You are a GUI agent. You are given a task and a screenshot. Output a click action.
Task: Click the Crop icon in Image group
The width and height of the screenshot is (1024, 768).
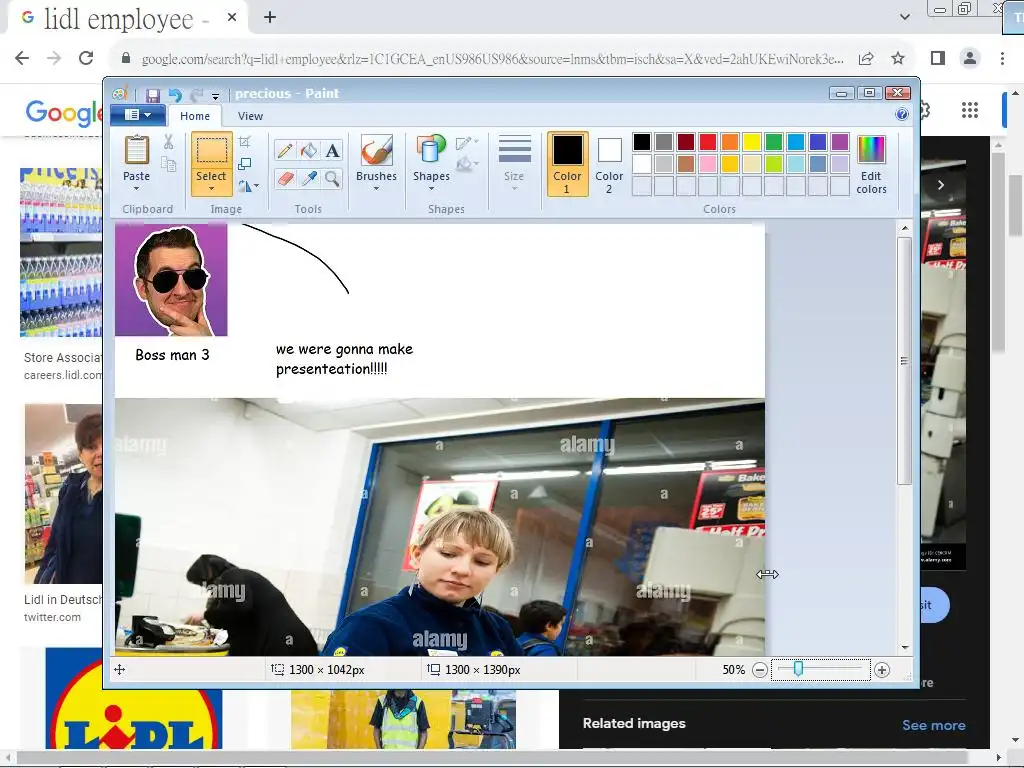[x=245, y=142]
